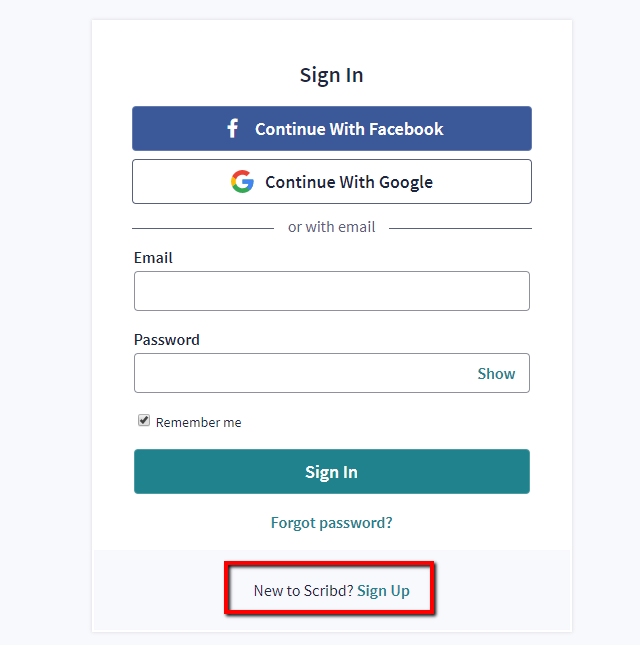Click the 'New to Scribd?' text
Viewport: 640px width, 645px height.
tap(302, 590)
